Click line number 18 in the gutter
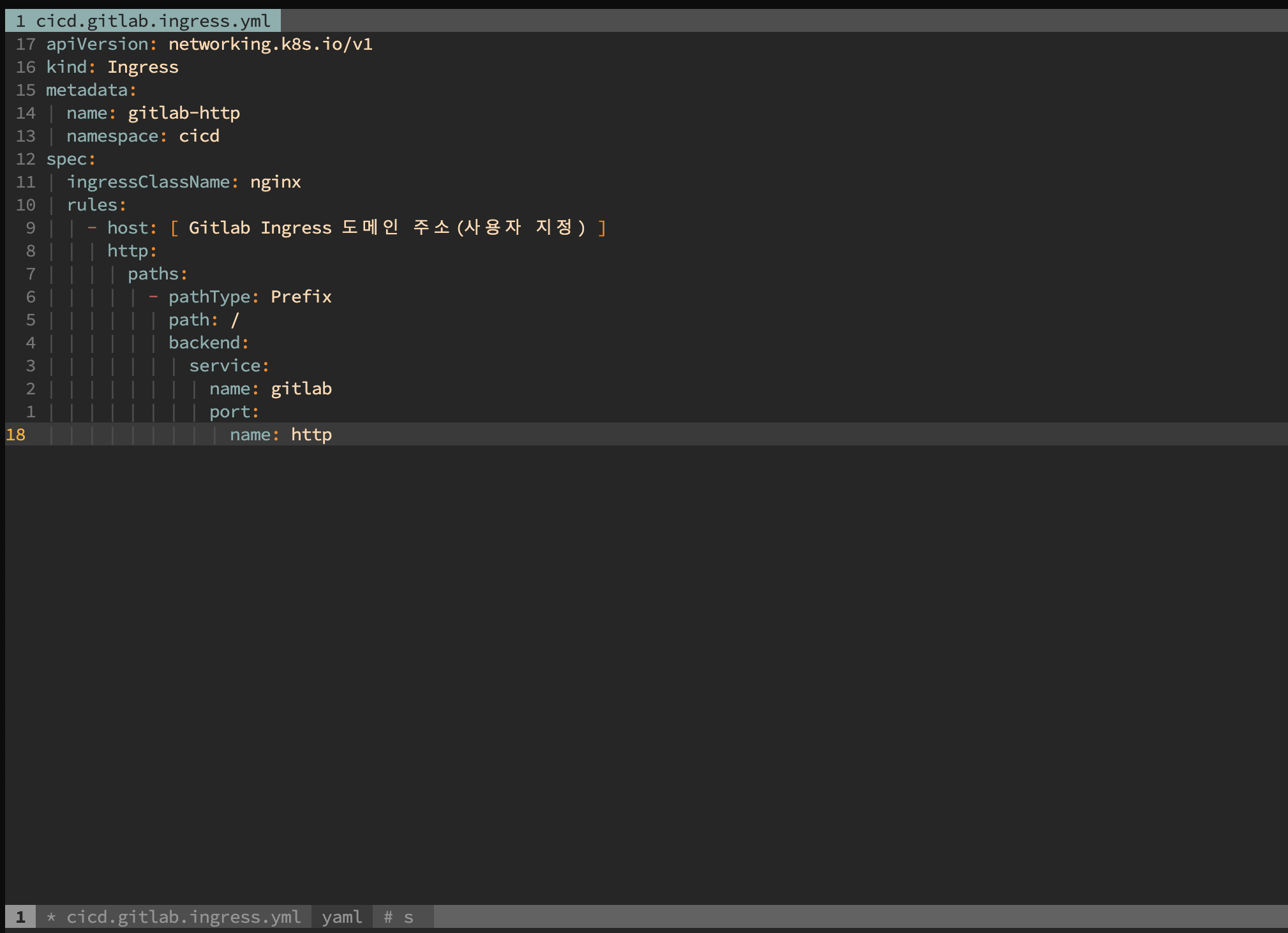 click(16, 435)
